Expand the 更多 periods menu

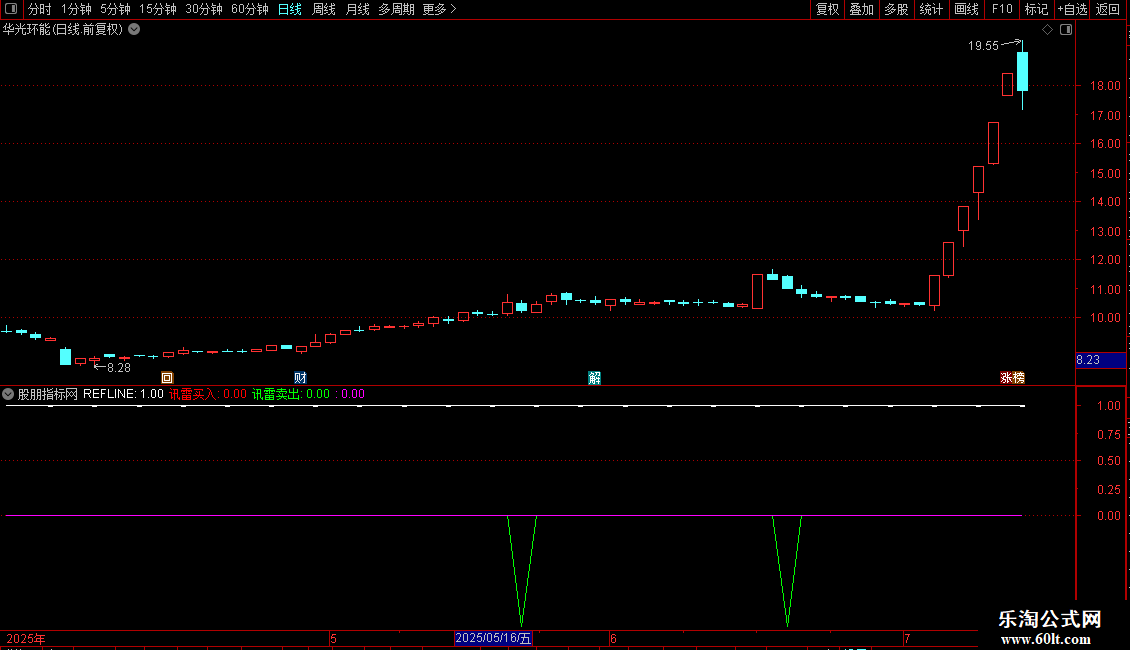pyautogui.click(x=439, y=9)
